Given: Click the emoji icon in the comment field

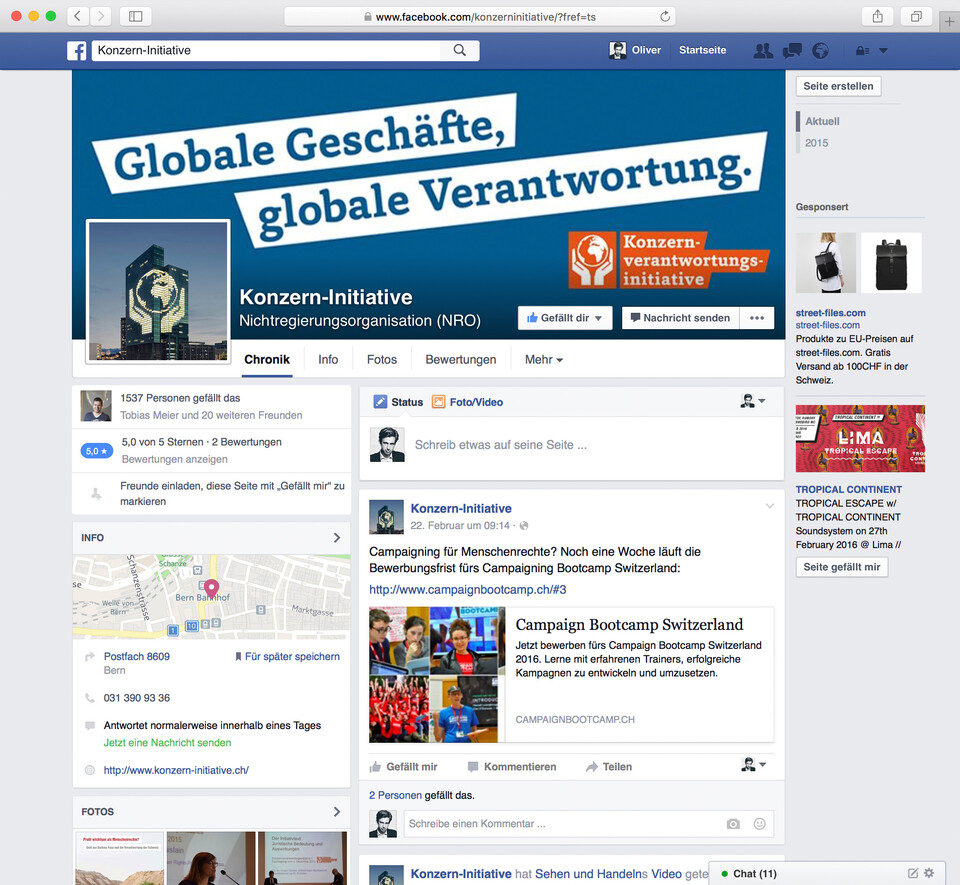Looking at the screenshot, I should [x=759, y=823].
